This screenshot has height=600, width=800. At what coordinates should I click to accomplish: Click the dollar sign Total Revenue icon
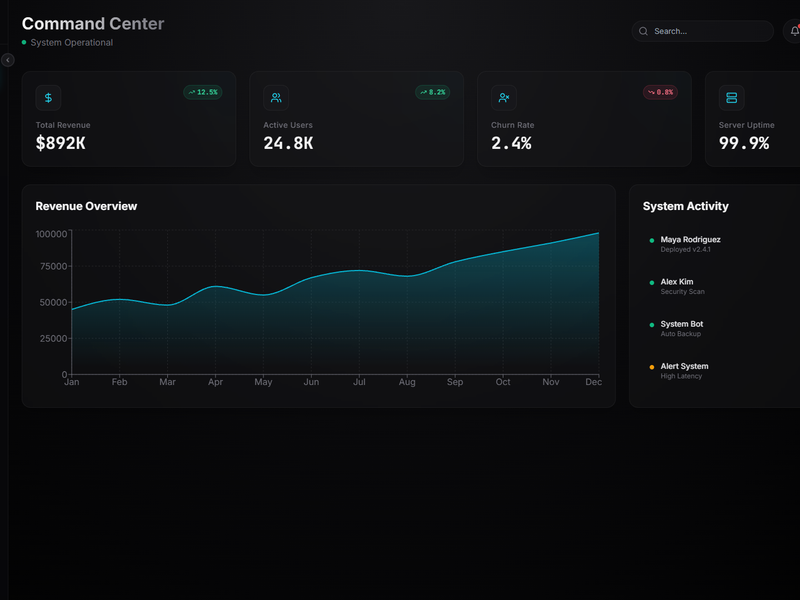[47, 98]
